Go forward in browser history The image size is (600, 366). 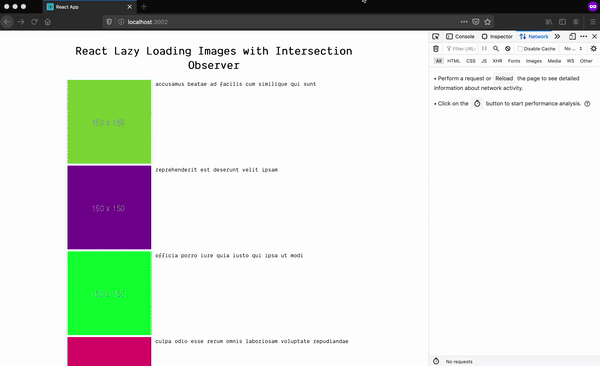pyautogui.click(x=21, y=22)
